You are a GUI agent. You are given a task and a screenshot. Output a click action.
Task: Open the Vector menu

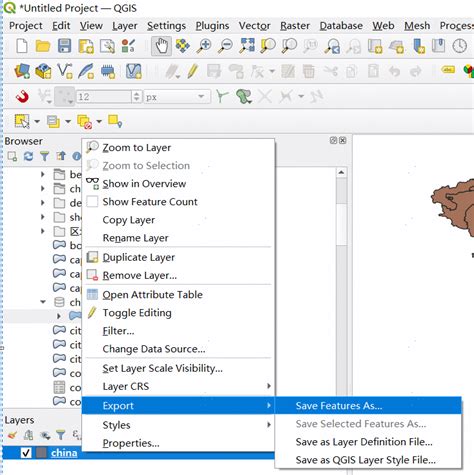[254, 26]
